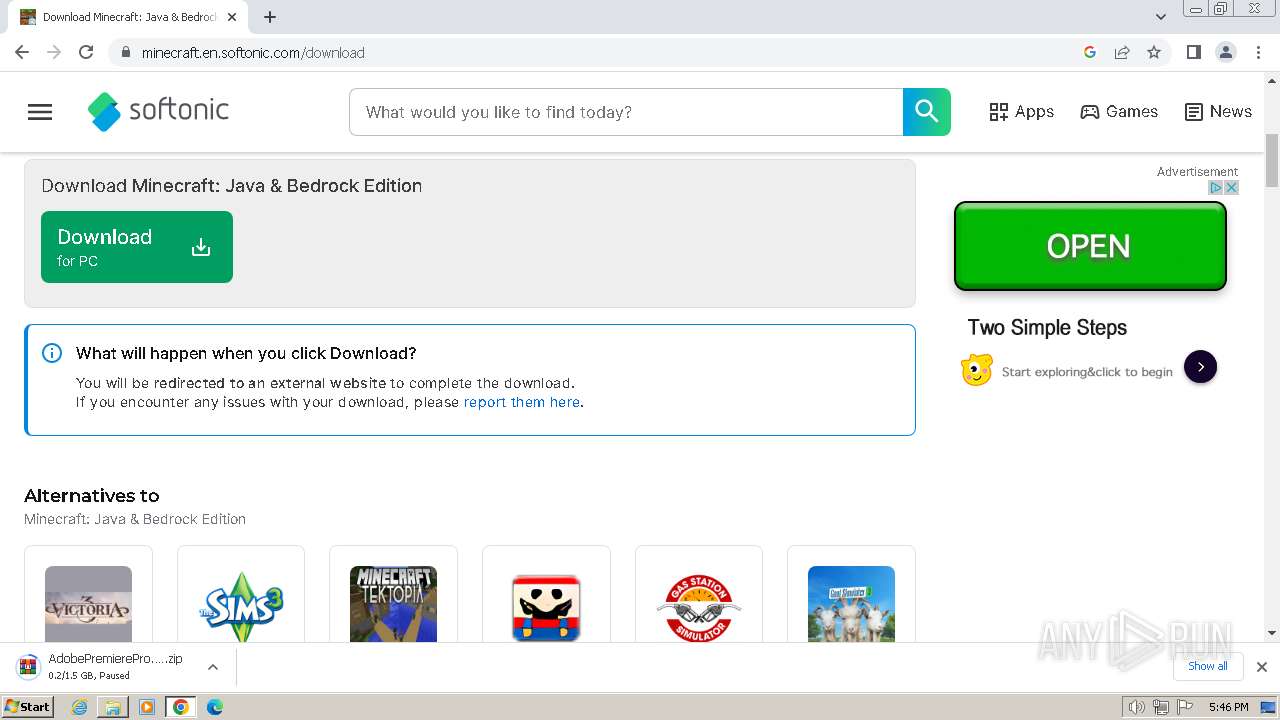The image size is (1280, 720).
Task: Expand the AdobePremierePro zip download options
Action: click(212, 667)
